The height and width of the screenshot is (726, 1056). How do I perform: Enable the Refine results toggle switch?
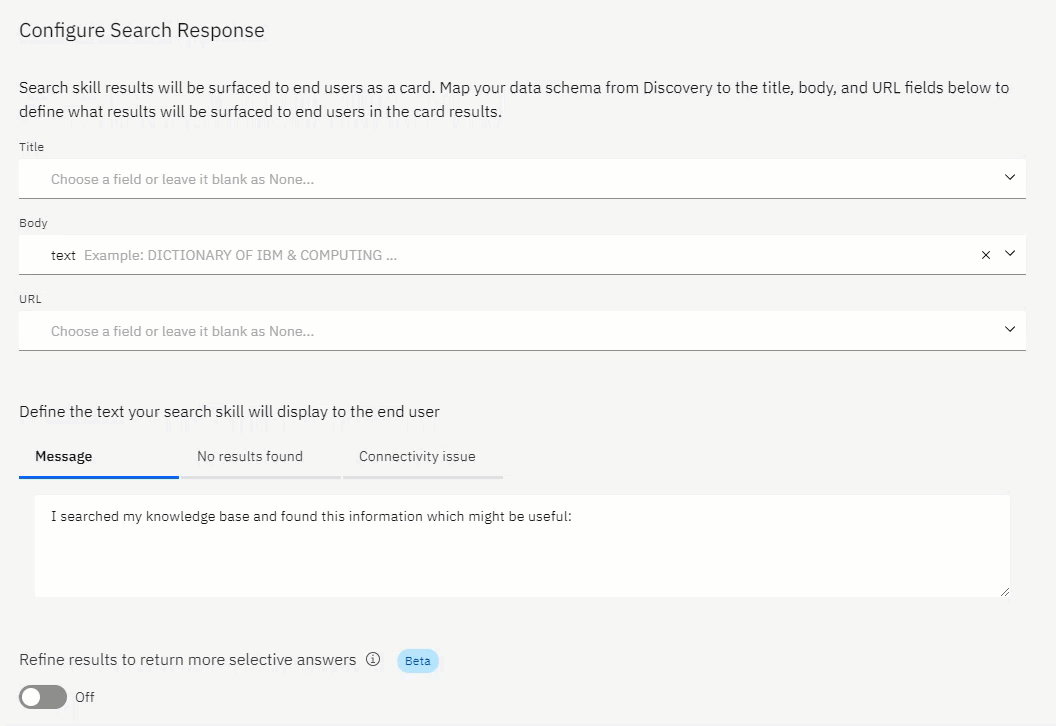(x=43, y=697)
